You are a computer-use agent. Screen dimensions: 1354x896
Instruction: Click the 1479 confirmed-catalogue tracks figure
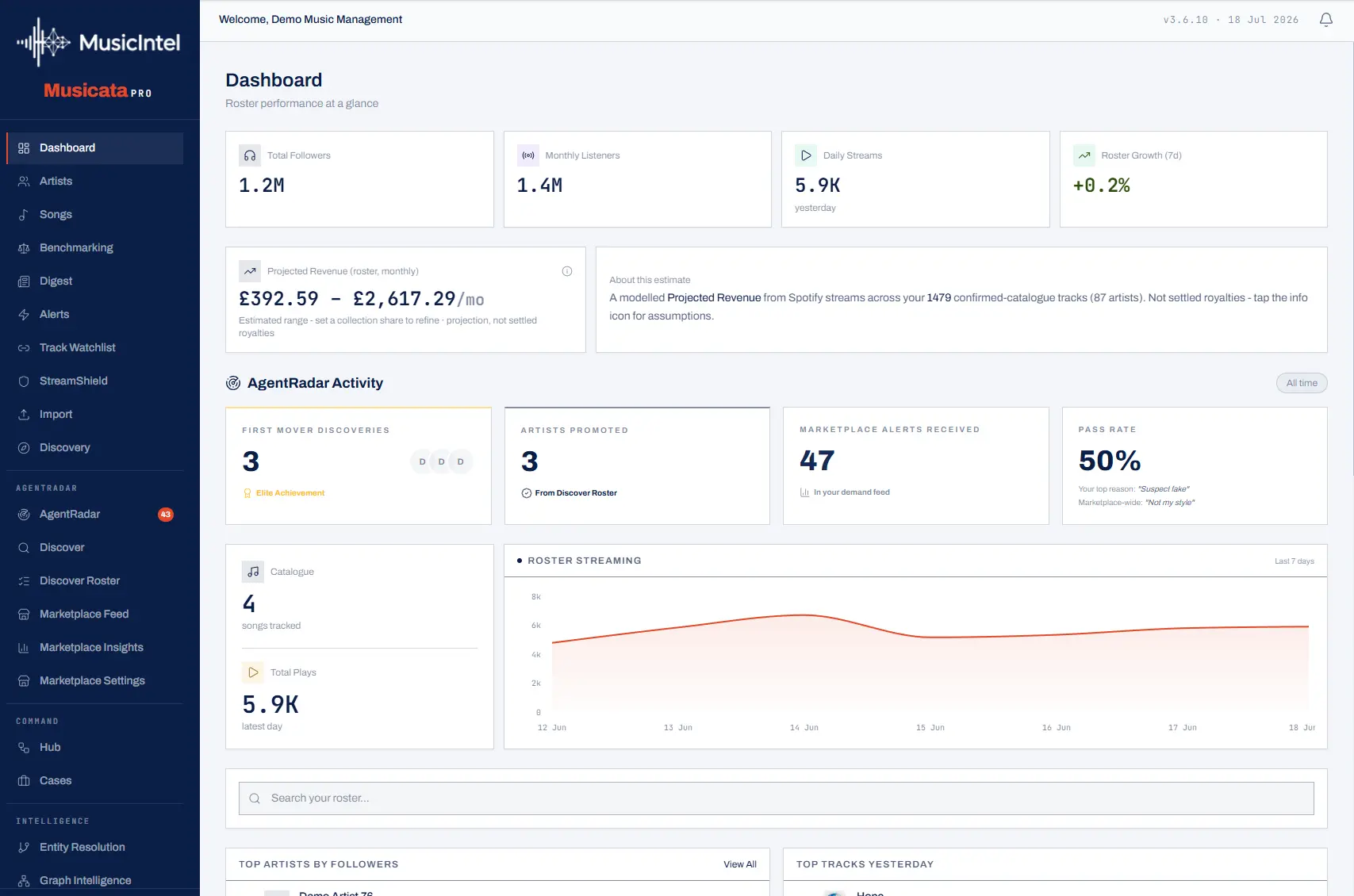(x=939, y=298)
